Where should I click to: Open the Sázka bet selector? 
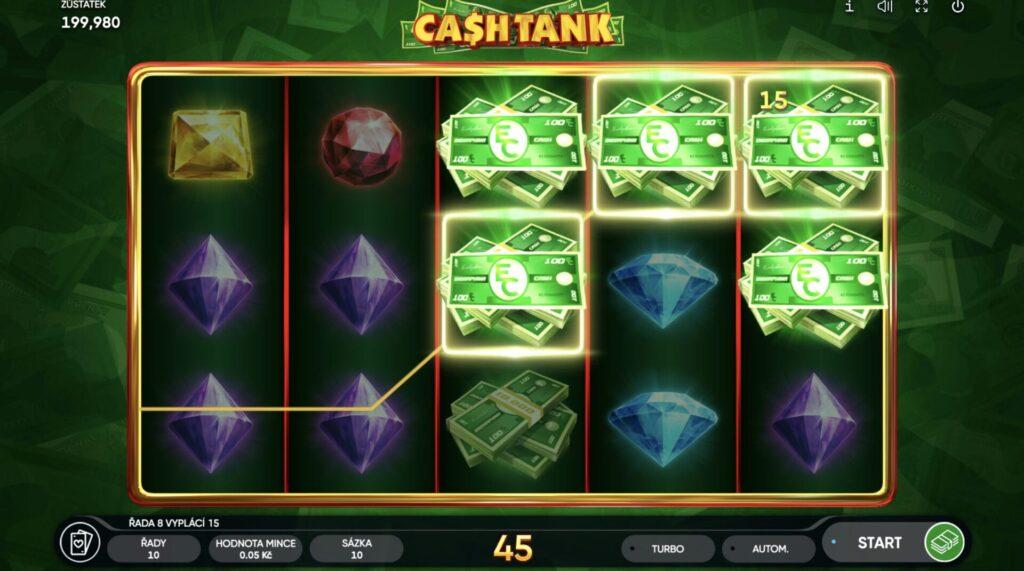pyautogui.click(x=357, y=549)
